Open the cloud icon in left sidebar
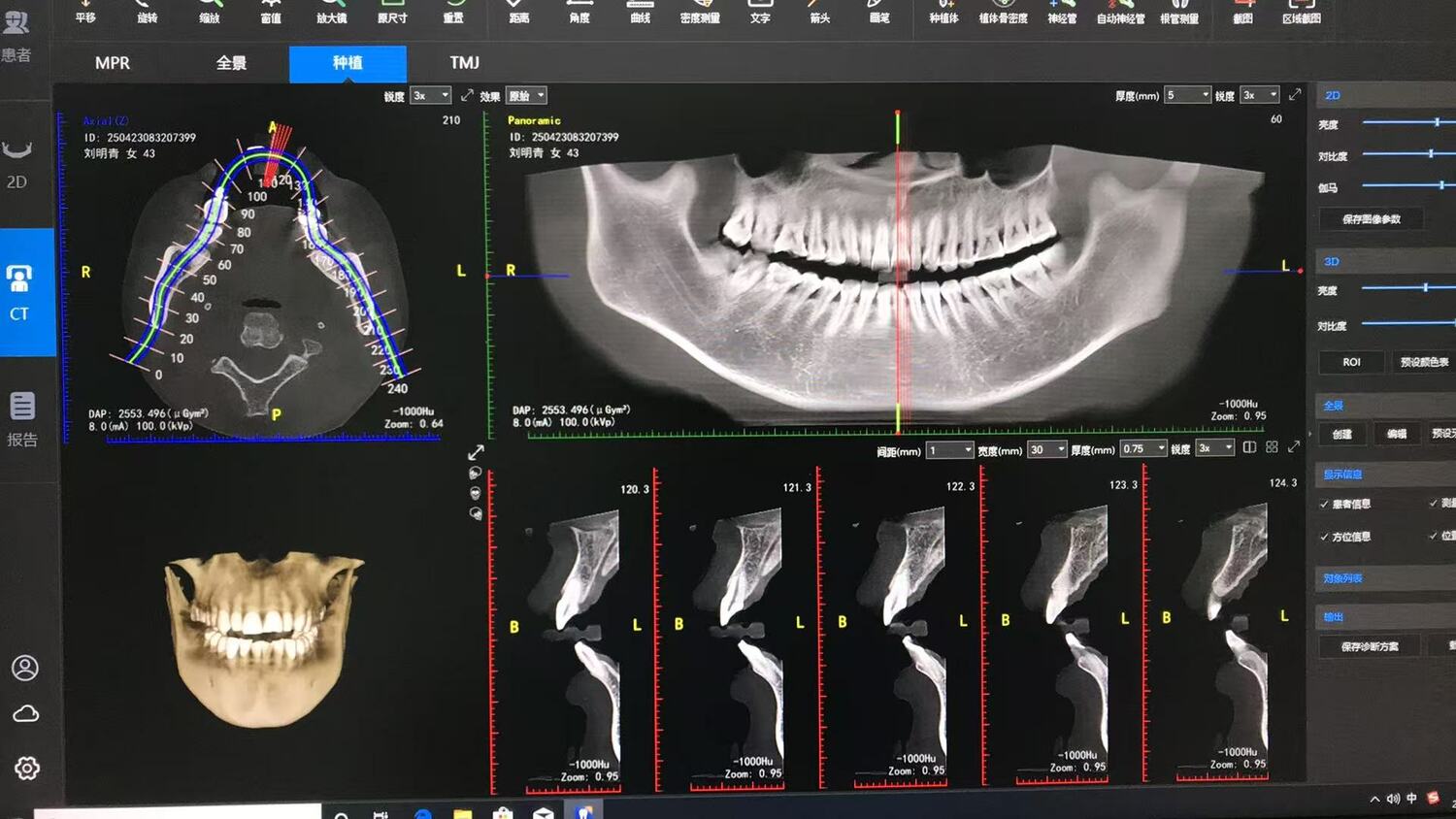 pos(26,714)
